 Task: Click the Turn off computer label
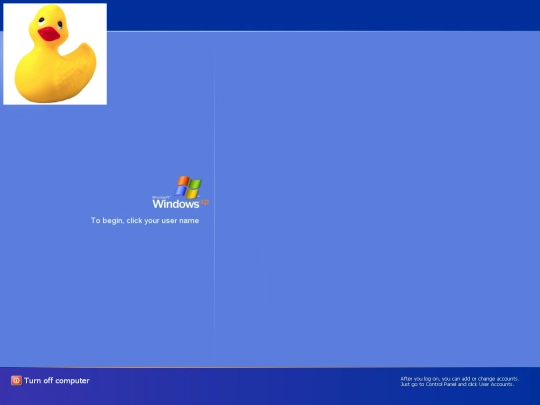[57, 381]
